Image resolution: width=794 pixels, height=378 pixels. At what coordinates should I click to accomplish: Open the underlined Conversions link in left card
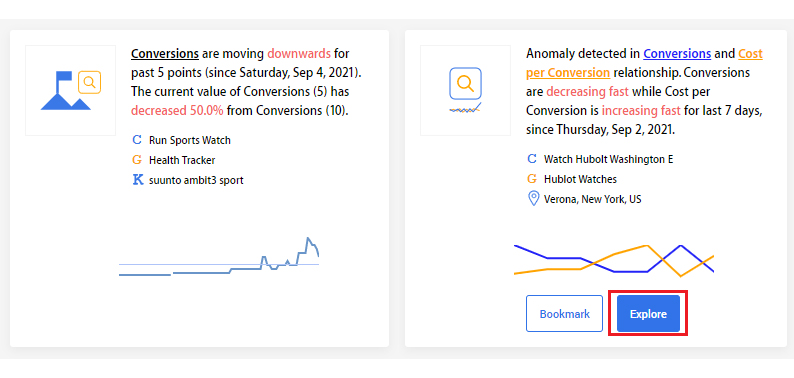click(165, 54)
